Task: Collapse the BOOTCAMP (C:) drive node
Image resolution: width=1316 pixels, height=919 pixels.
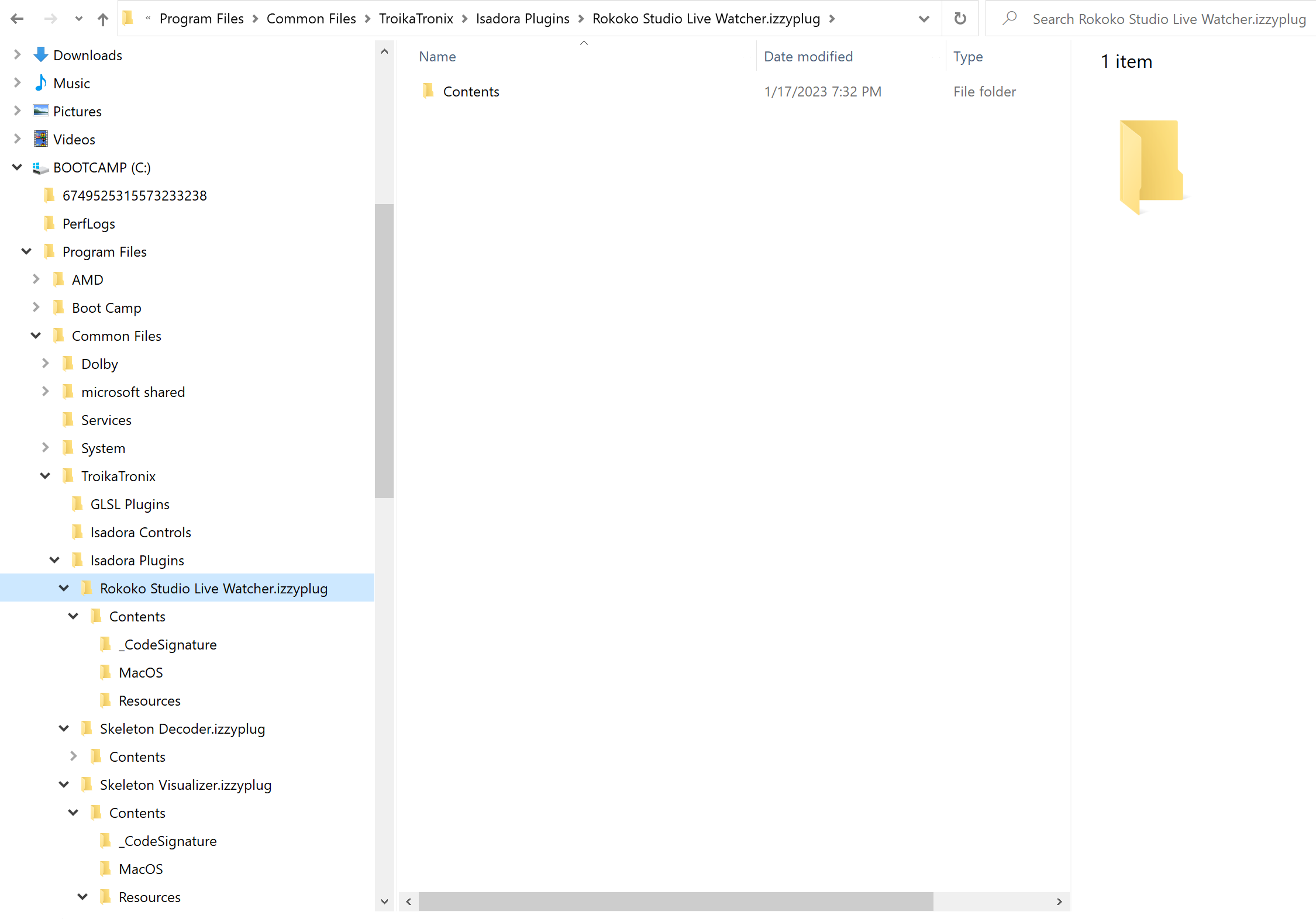Action: [x=18, y=167]
